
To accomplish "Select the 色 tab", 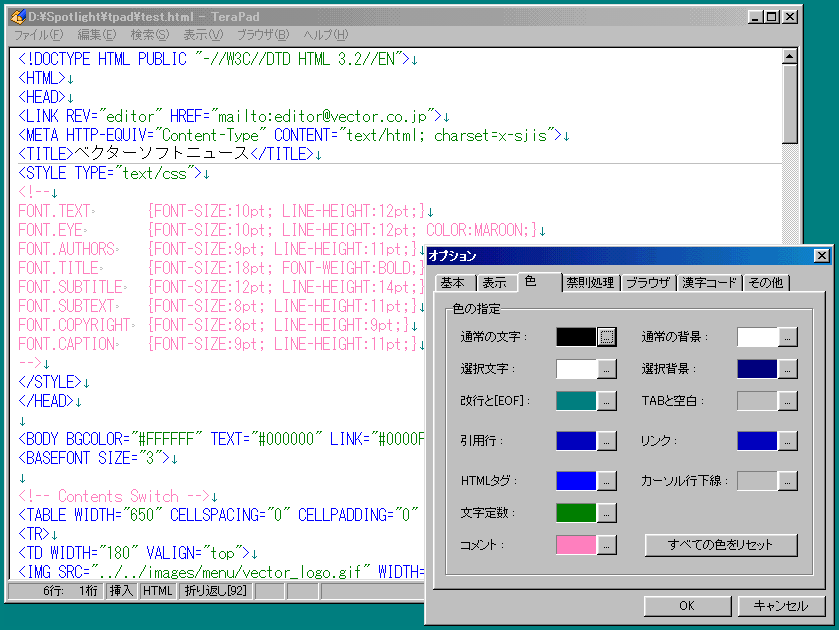I will (539, 282).
